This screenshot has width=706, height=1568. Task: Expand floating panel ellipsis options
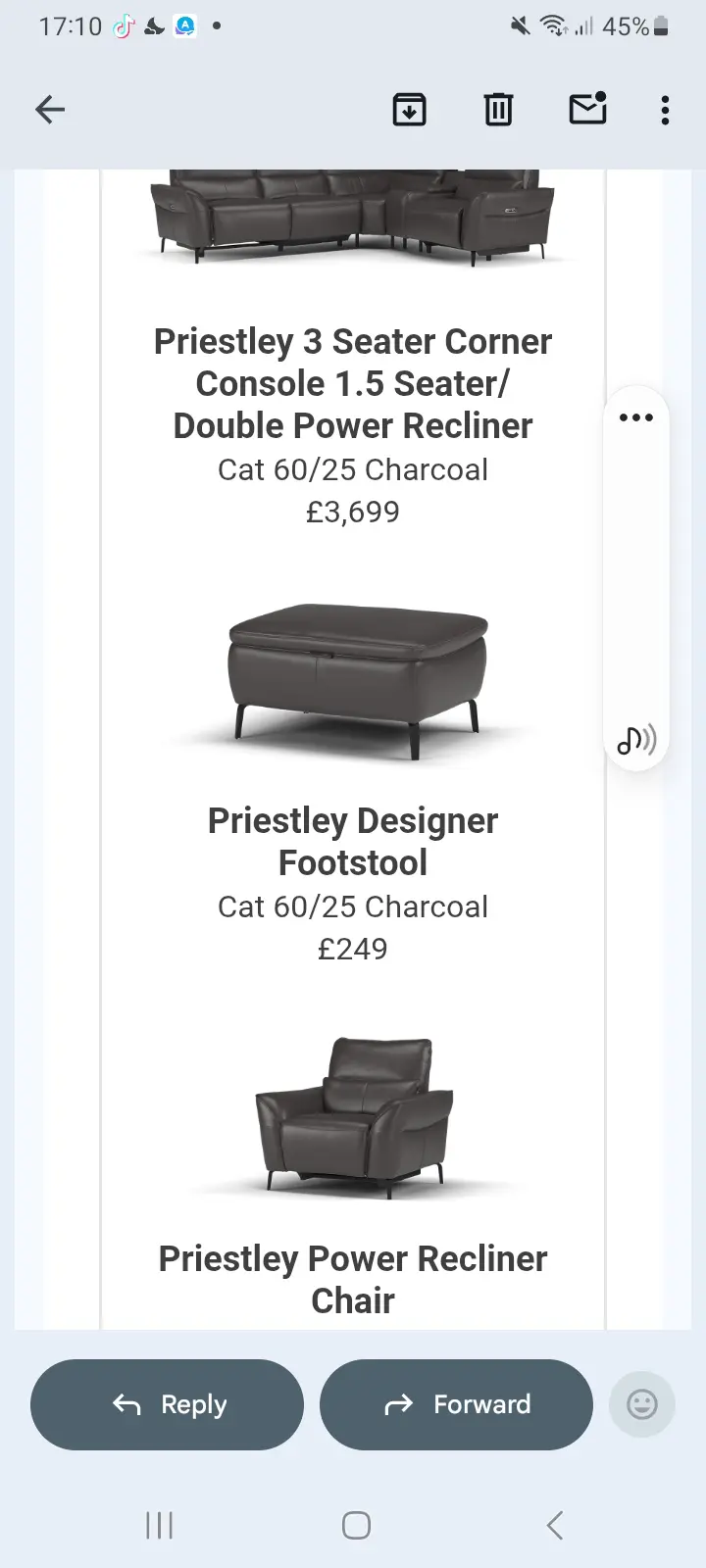pos(636,417)
